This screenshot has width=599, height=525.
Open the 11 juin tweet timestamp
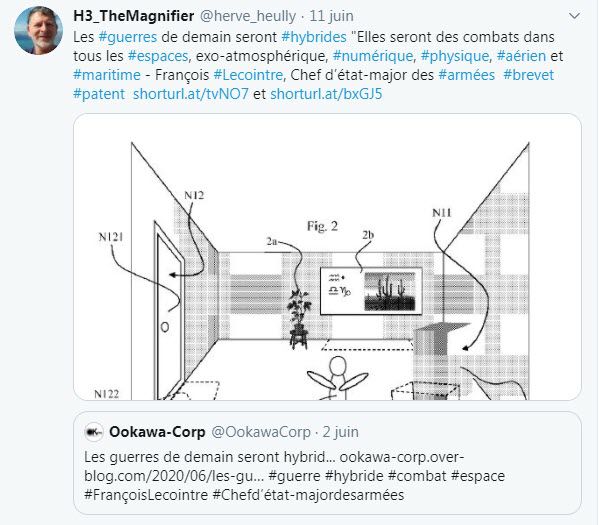[x=331, y=16]
